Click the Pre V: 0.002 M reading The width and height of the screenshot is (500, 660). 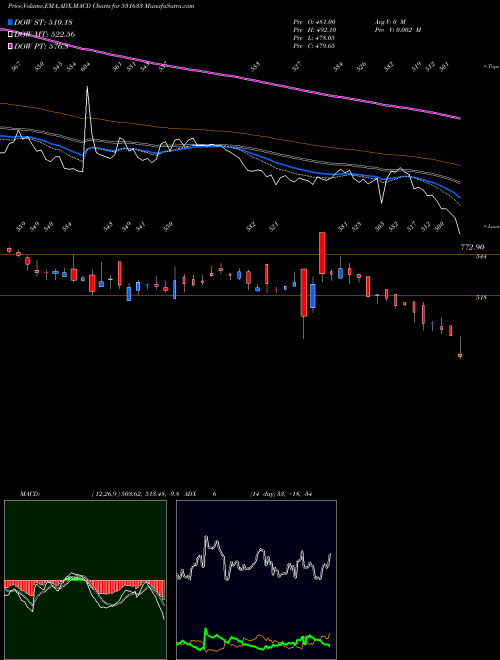tap(397, 30)
